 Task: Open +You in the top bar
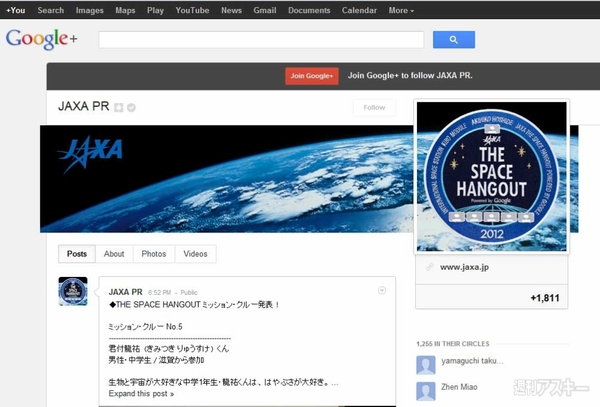16,10
